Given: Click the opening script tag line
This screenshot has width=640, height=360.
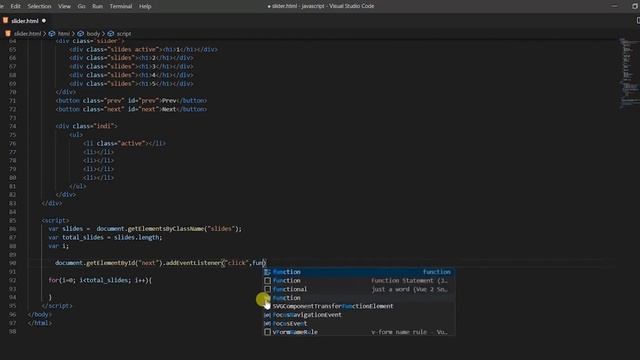Looking at the screenshot, I should [x=55, y=220].
